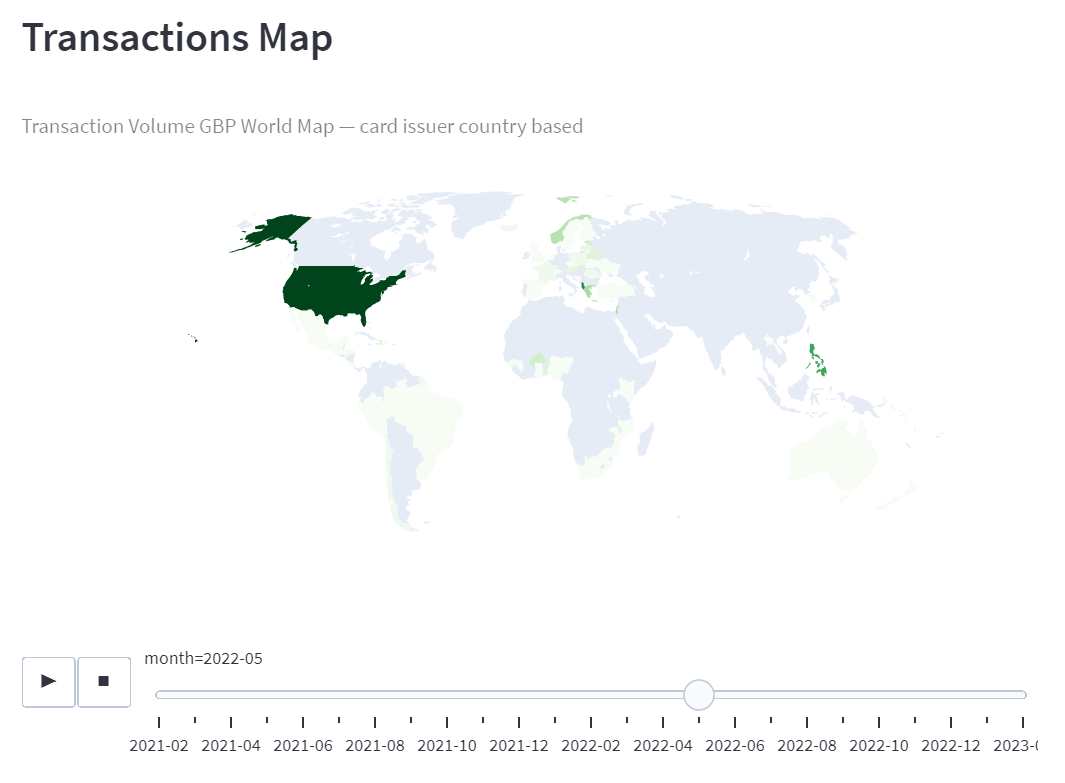Jump to month 2022-10 on timeline

pyautogui.click(x=879, y=745)
